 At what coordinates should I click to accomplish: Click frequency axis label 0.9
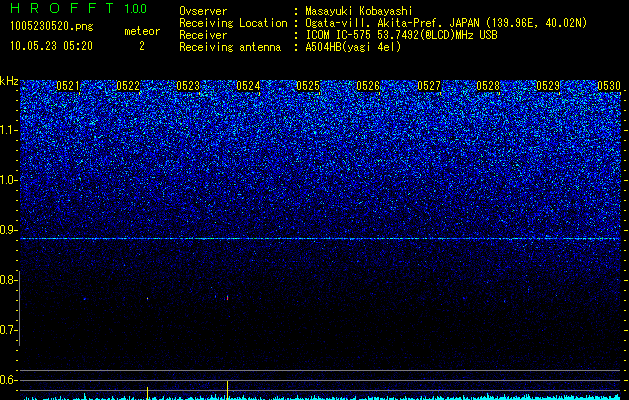tap(8, 230)
